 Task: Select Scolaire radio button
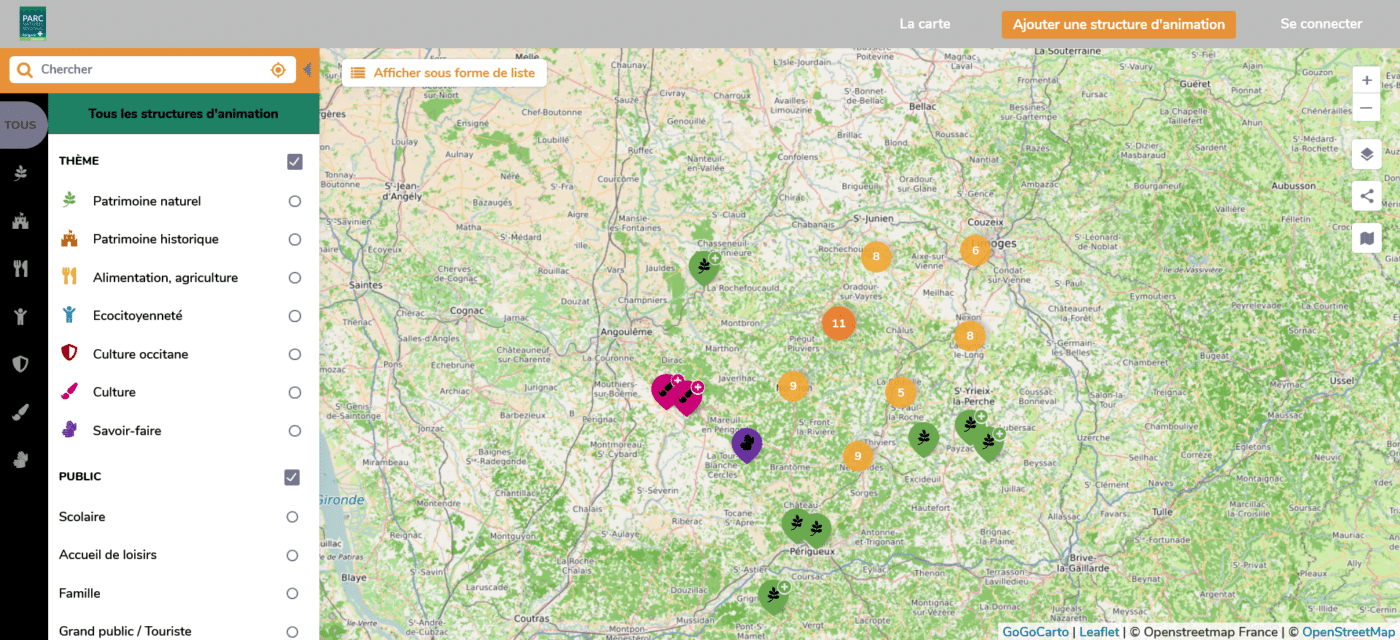[292, 517]
